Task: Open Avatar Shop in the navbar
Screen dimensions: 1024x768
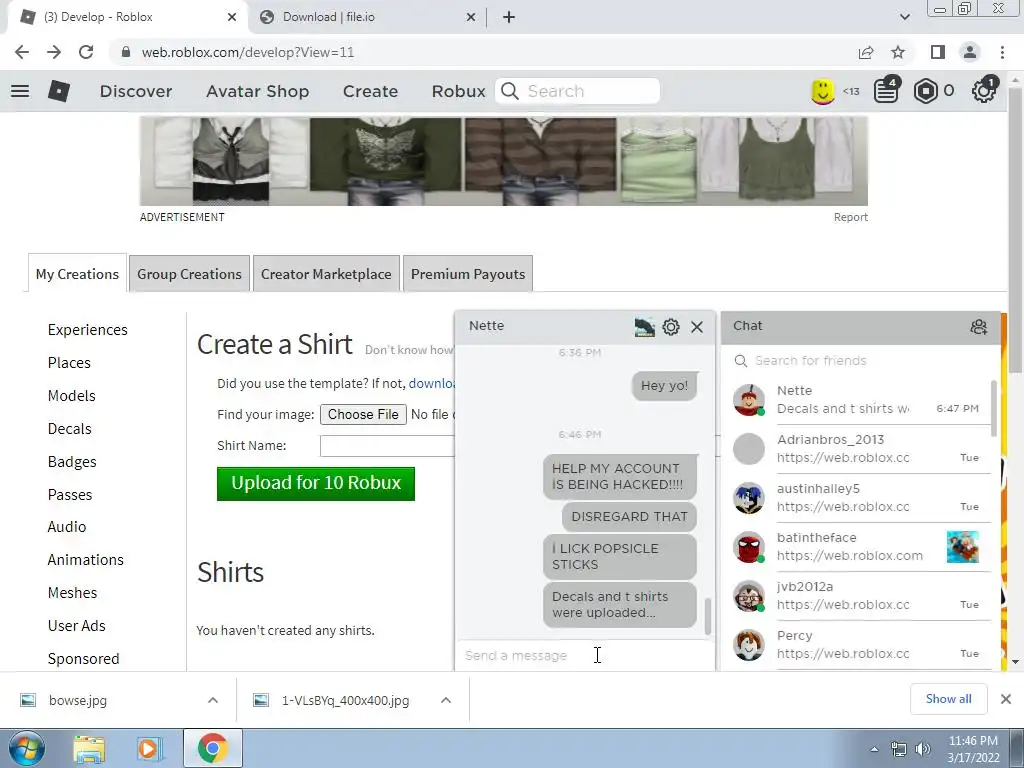Action: (257, 91)
